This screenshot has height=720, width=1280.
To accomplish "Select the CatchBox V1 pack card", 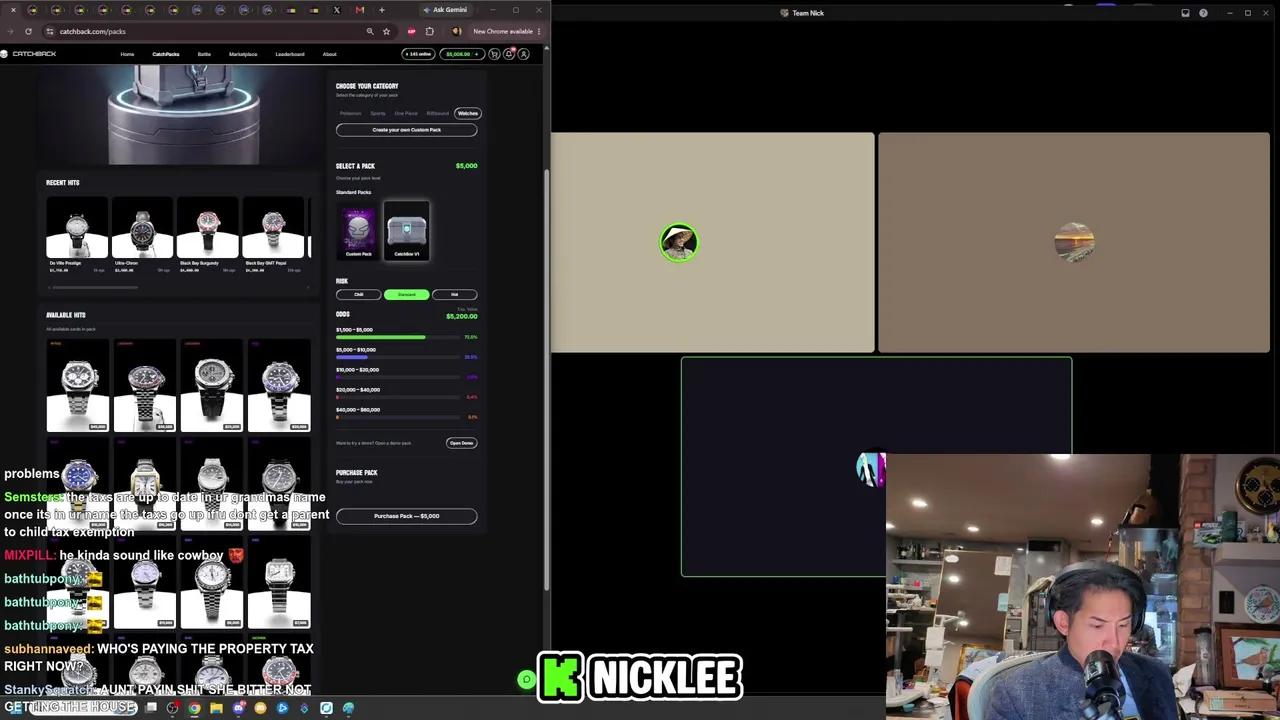I will pyautogui.click(x=406, y=231).
